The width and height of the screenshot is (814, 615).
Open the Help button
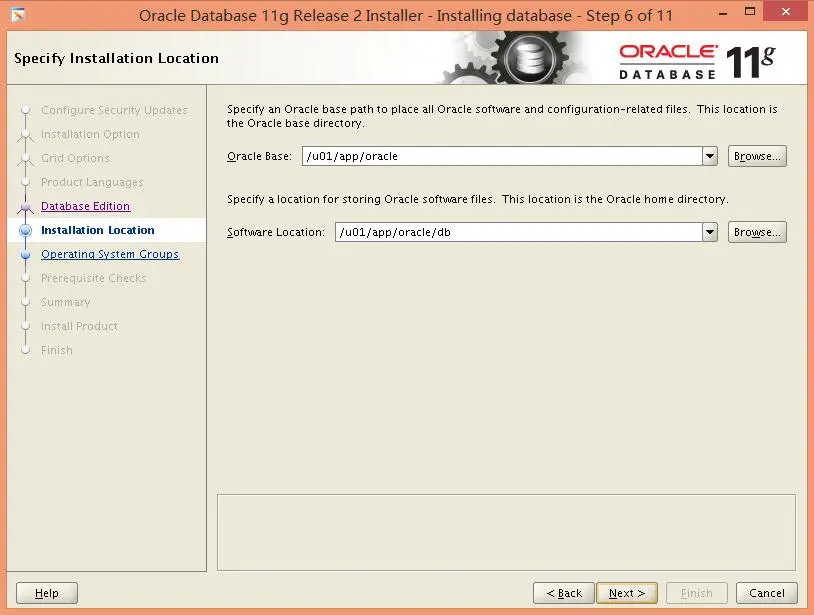[47, 593]
